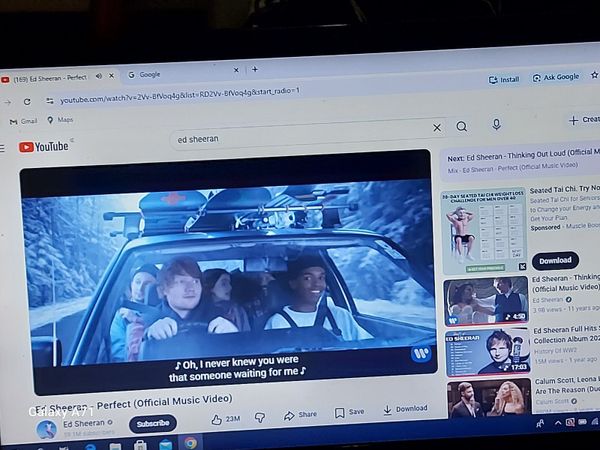Mute the tab using the speaker icon

pyautogui.click(x=98, y=77)
